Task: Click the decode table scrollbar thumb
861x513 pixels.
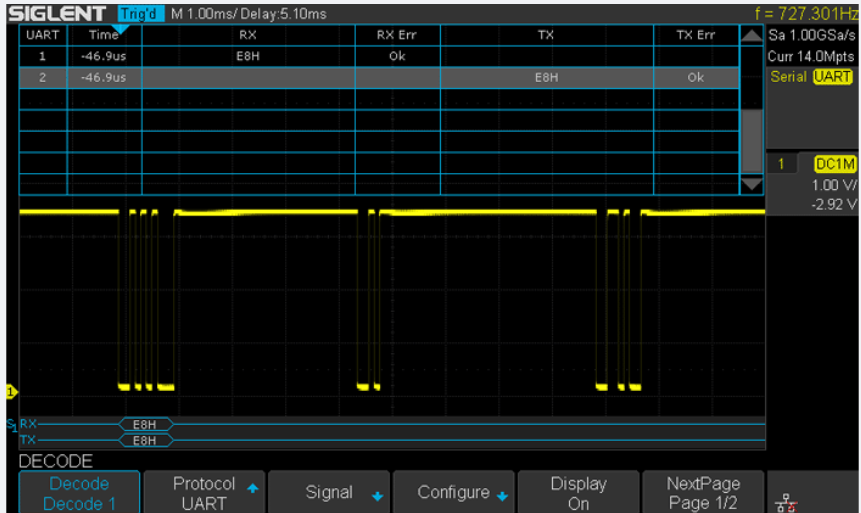Action: coord(751,141)
